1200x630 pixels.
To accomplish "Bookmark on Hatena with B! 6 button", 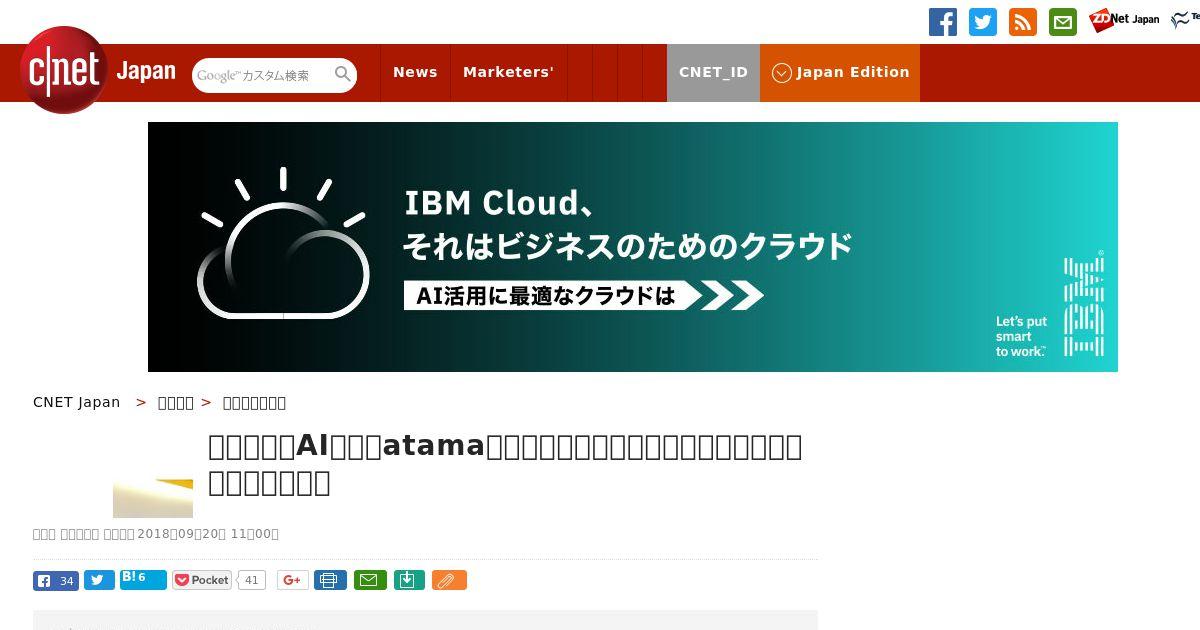I will [x=143, y=579].
